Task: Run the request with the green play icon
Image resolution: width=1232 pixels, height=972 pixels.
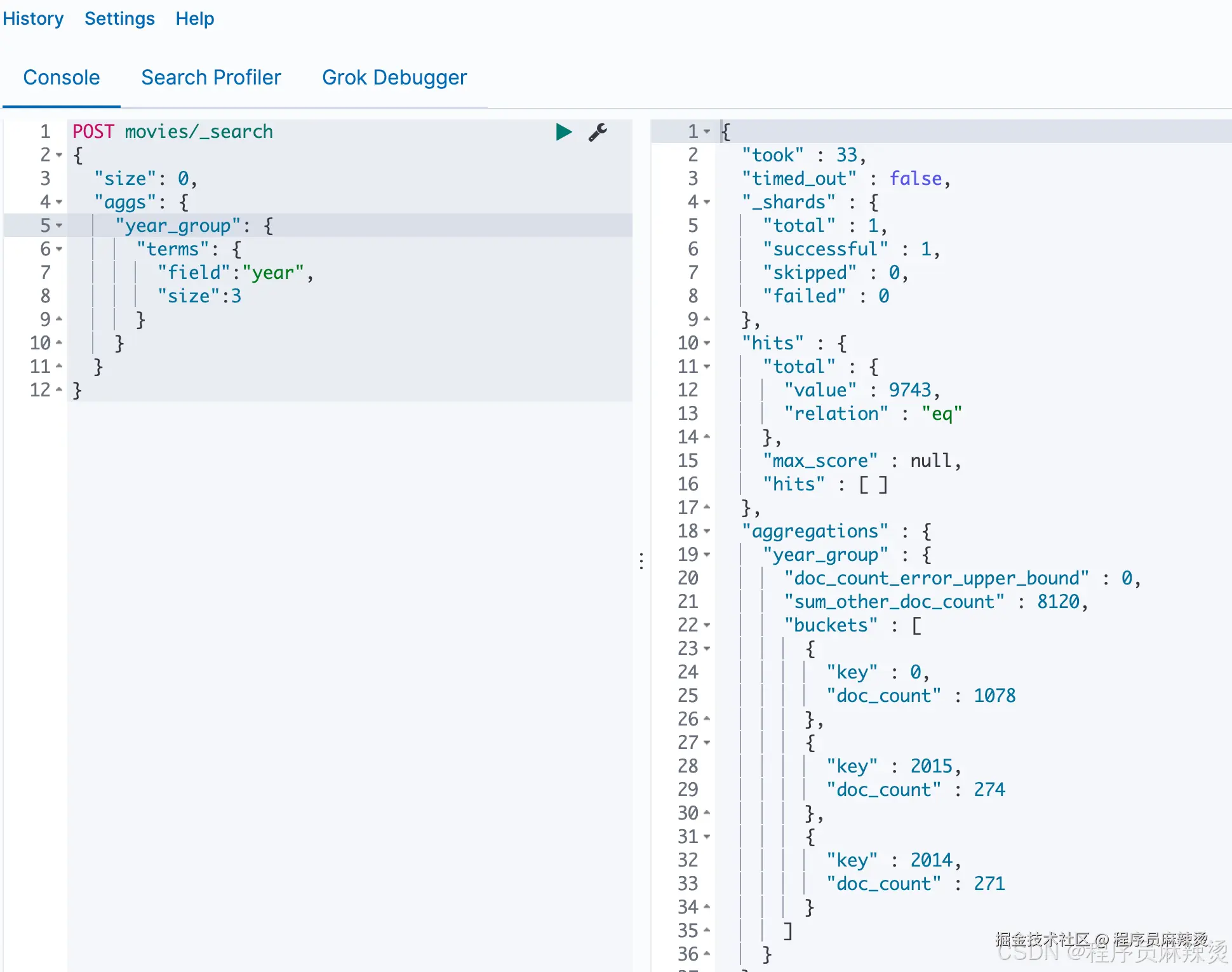Action: [563, 132]
